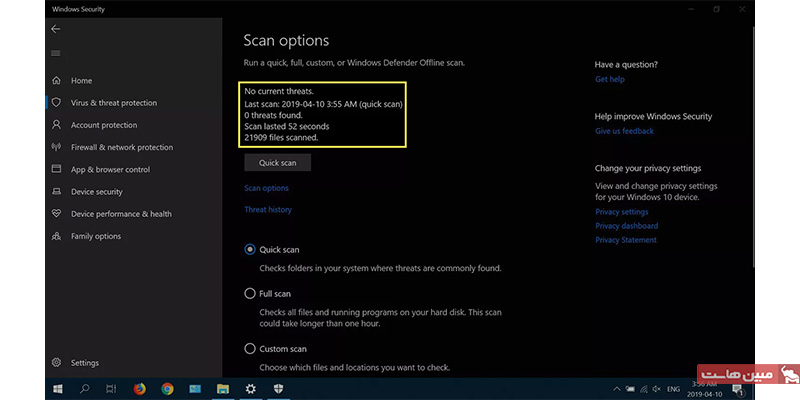Click the Settings gear icon in sidebar
Viewport: 800px width, 400px height.
pyautogui.click(x=56, y=363)
